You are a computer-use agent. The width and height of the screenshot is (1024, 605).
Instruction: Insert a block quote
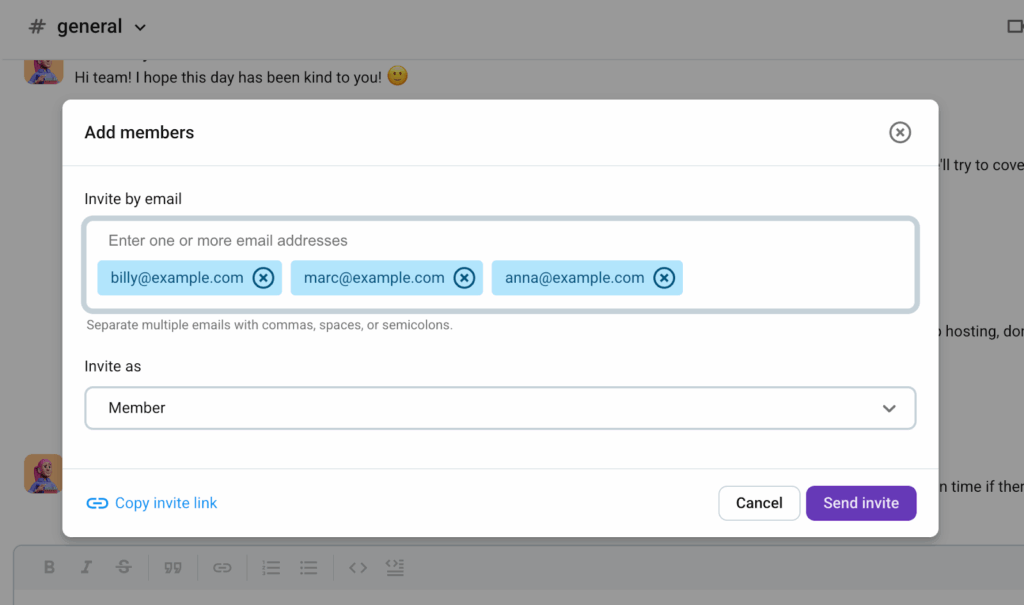[x=173, y=567]
